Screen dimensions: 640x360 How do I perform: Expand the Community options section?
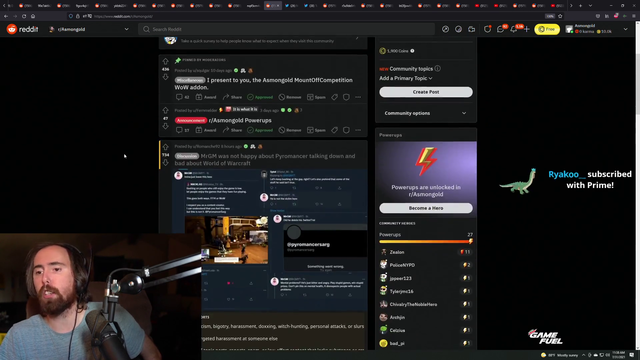click(x=426, y=113)
